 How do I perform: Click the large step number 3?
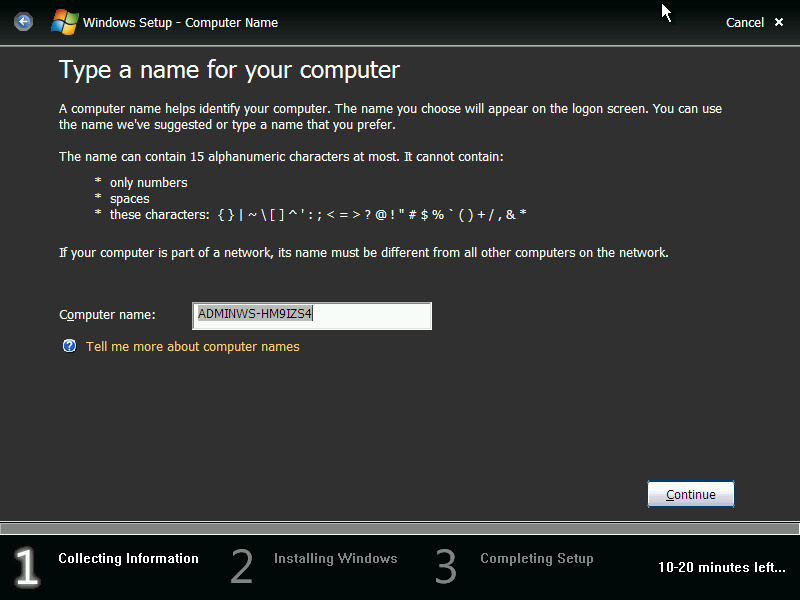click(x=445, y=566)
